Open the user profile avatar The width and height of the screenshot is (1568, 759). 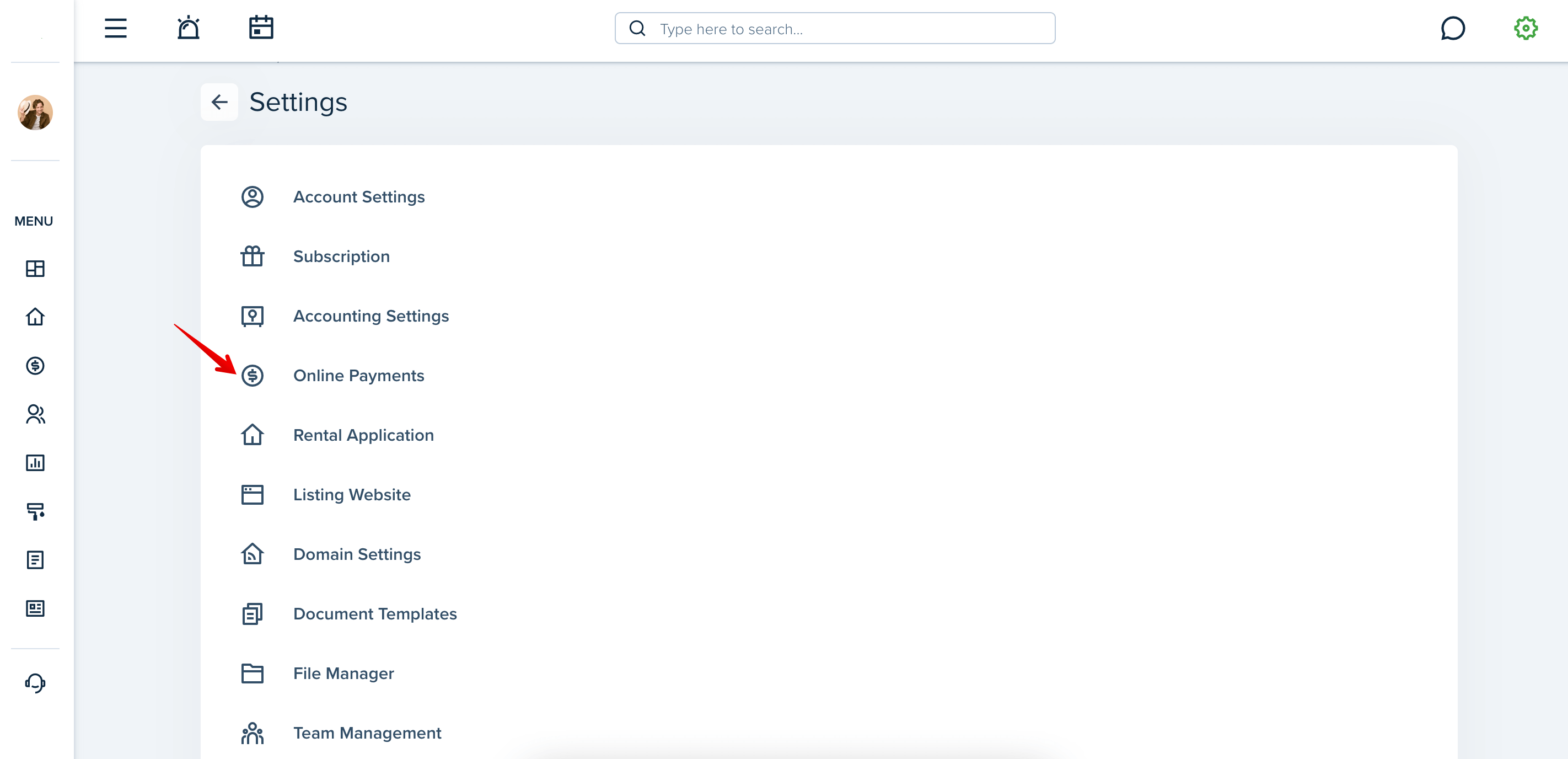point(35,112)
